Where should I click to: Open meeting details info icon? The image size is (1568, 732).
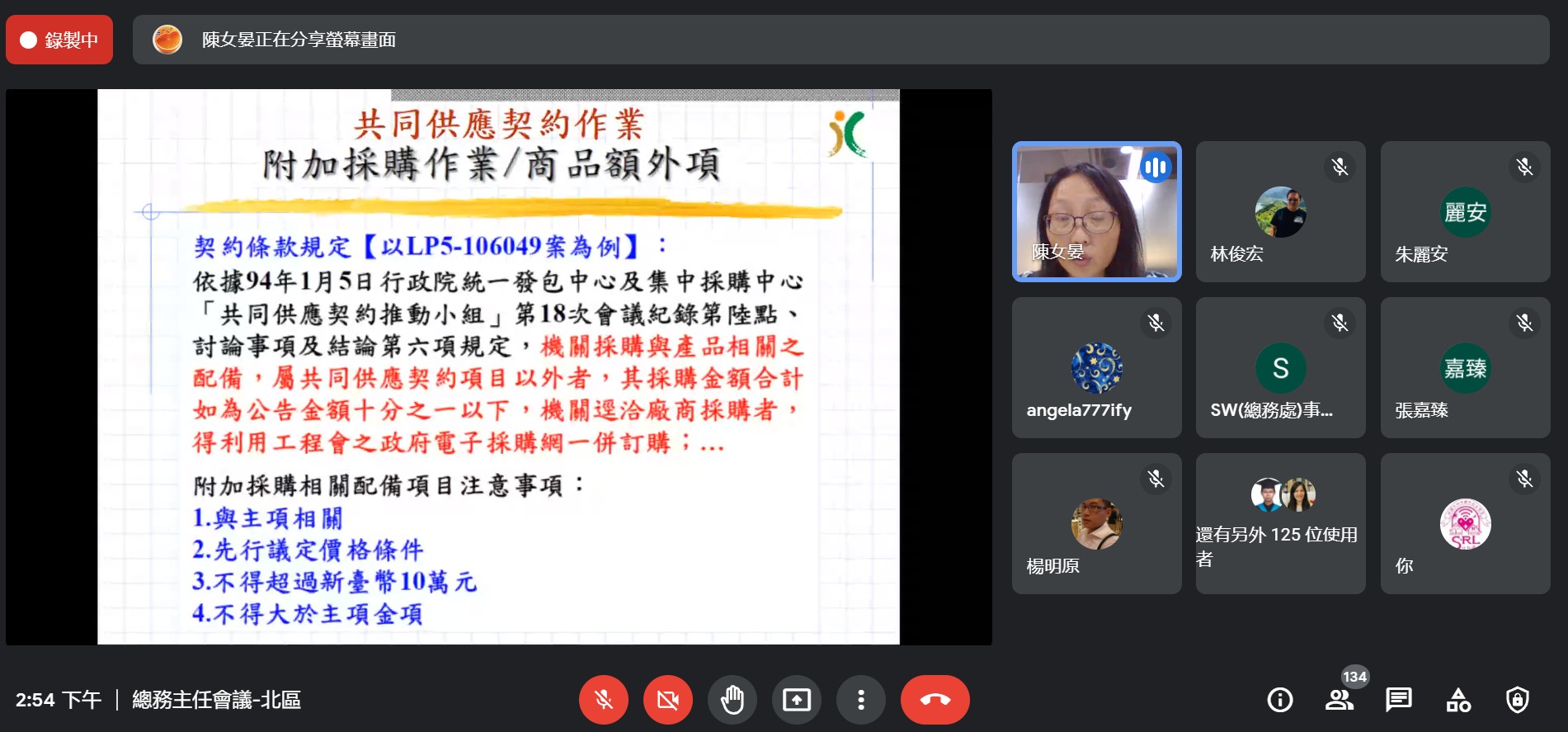(x=1279, y=700)
